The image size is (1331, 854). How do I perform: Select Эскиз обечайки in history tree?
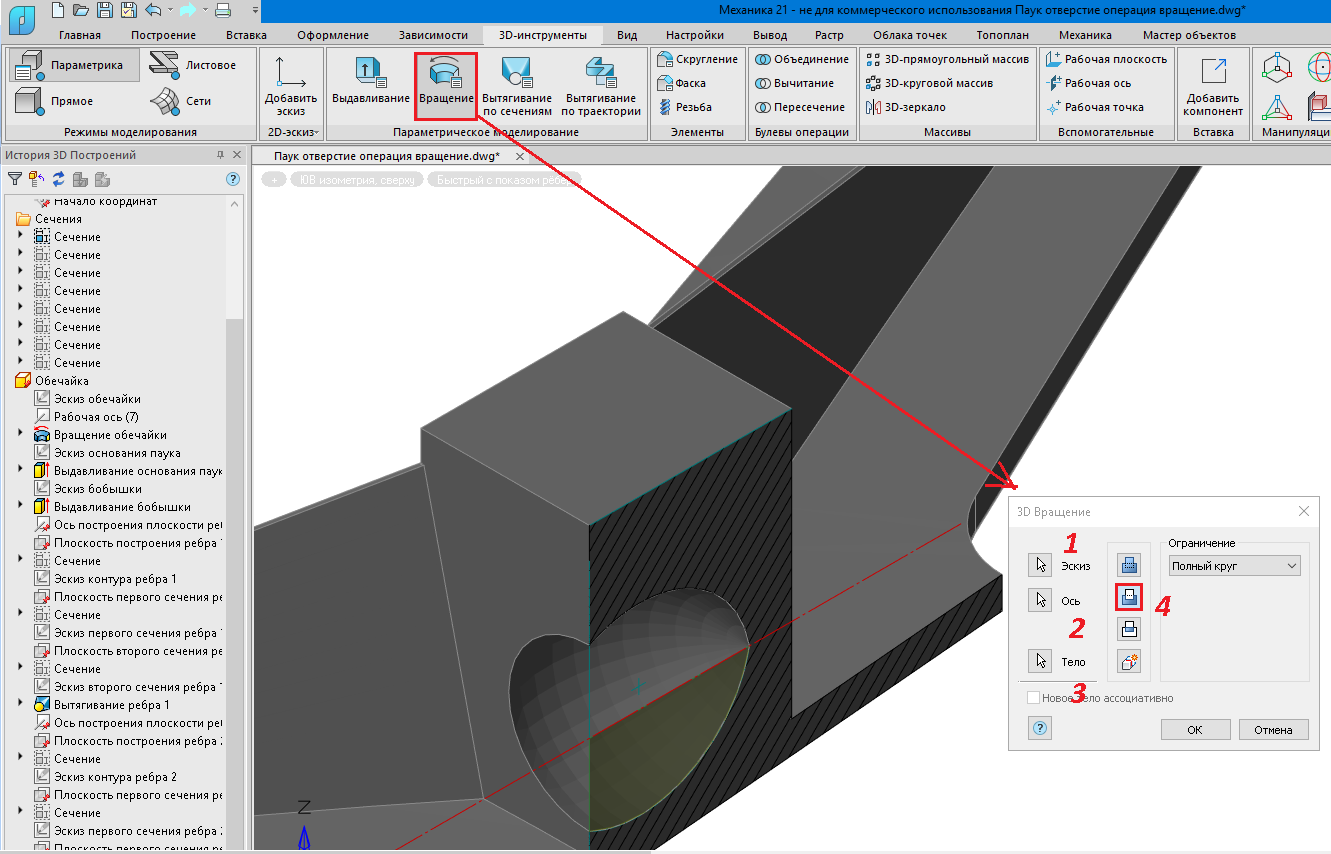click(x=97, y=399)
